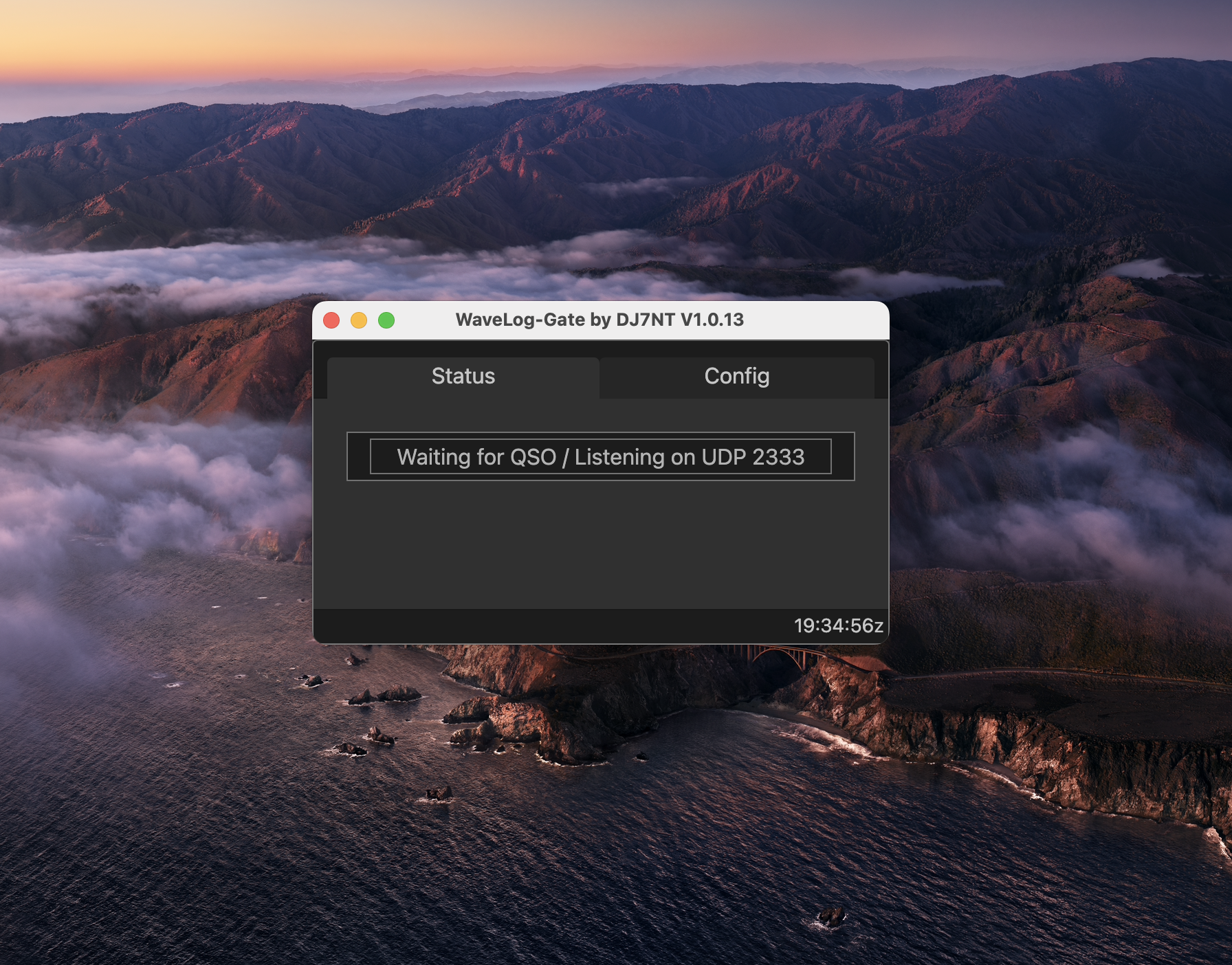Viewport: 1232px width, 965px height.
Task: Click the V1.0.13 version text in title
Action: pyautogui.click(x=712, y=320)
